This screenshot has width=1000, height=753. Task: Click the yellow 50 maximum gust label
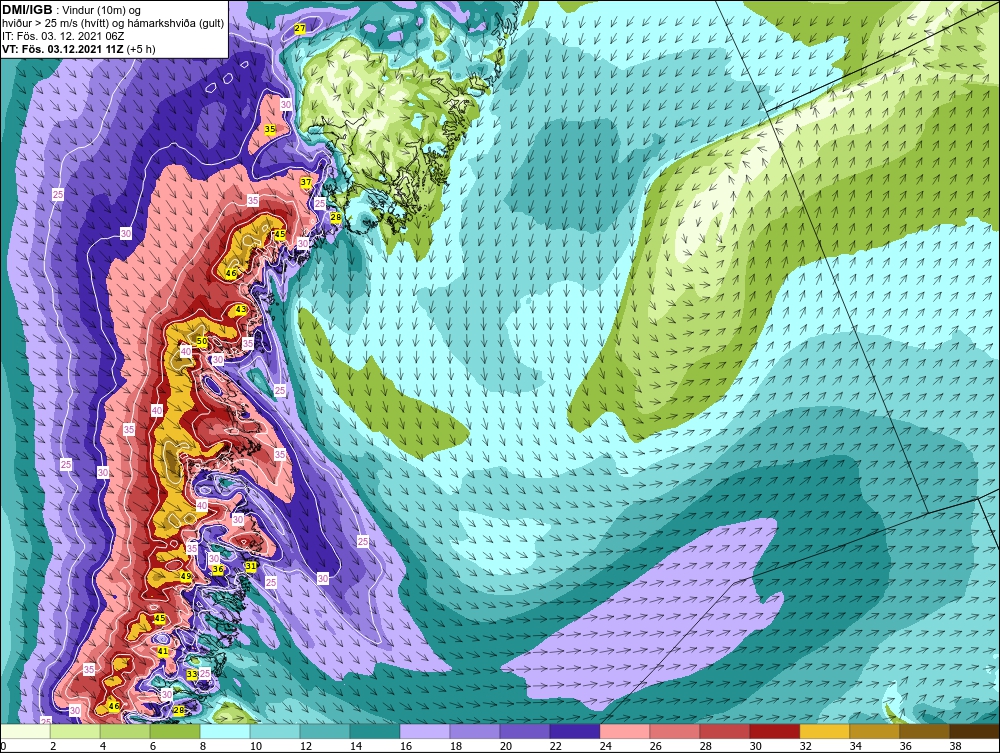(202, 342)
